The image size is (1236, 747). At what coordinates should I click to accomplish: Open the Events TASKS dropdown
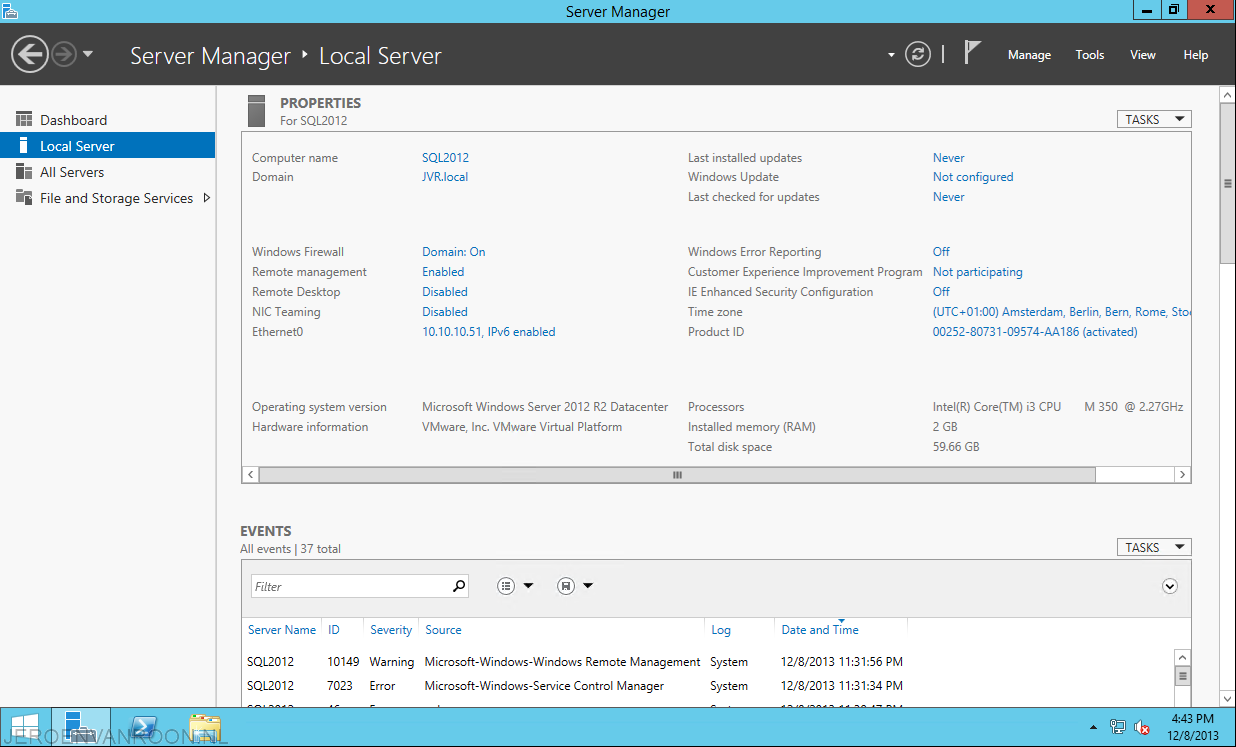click(1154, 547)
